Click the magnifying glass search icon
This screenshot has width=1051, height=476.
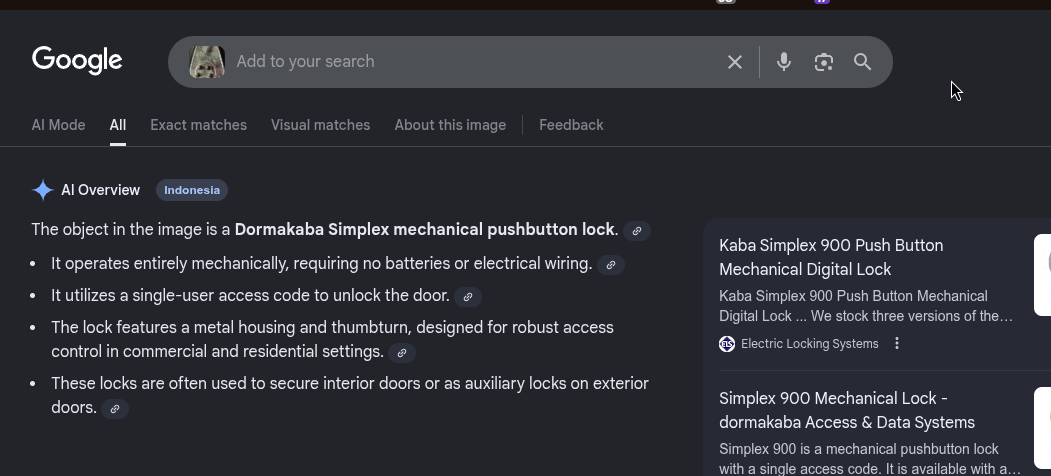click(x=863, y=62)
